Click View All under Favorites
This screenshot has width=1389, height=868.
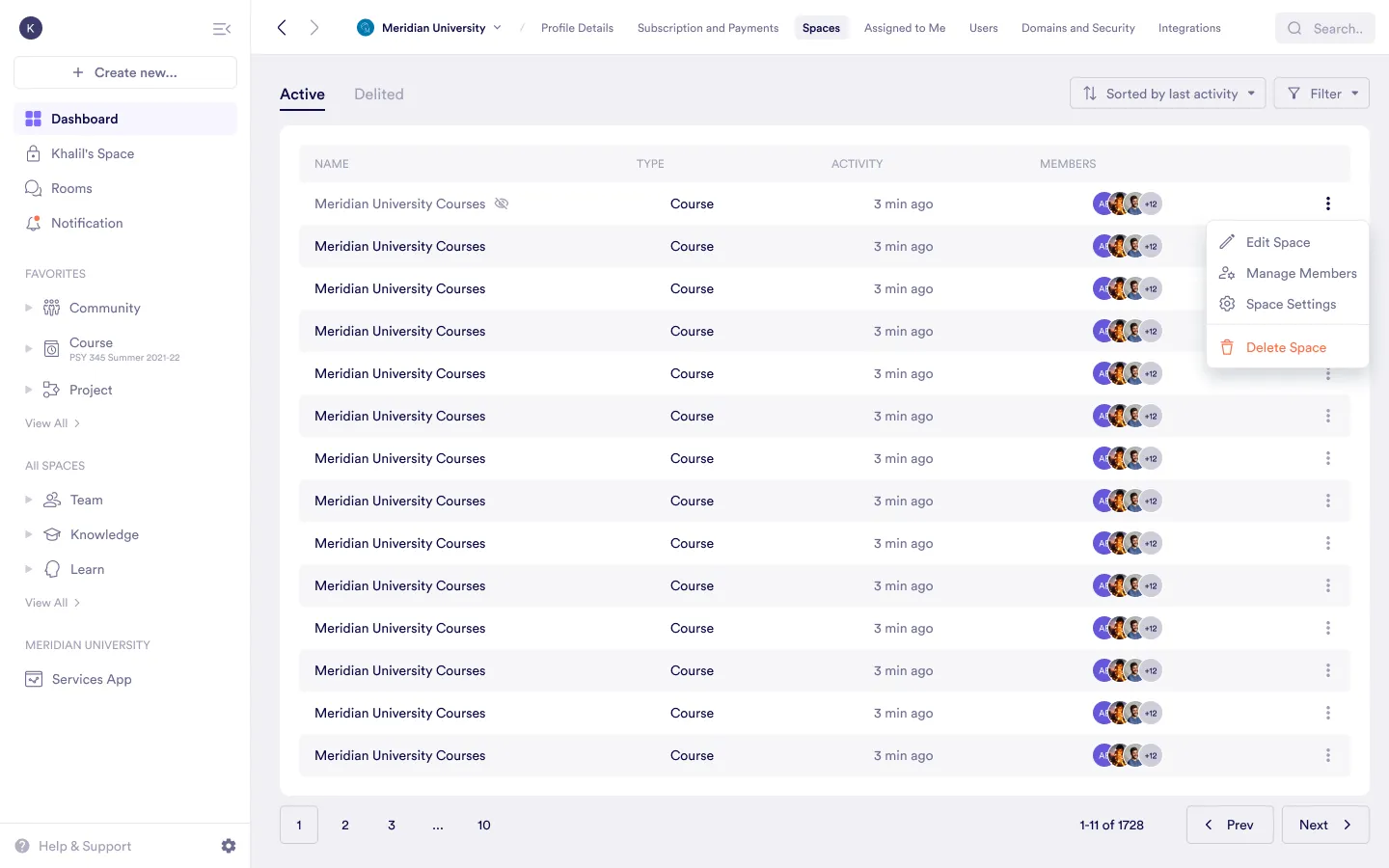coord(46,422)
